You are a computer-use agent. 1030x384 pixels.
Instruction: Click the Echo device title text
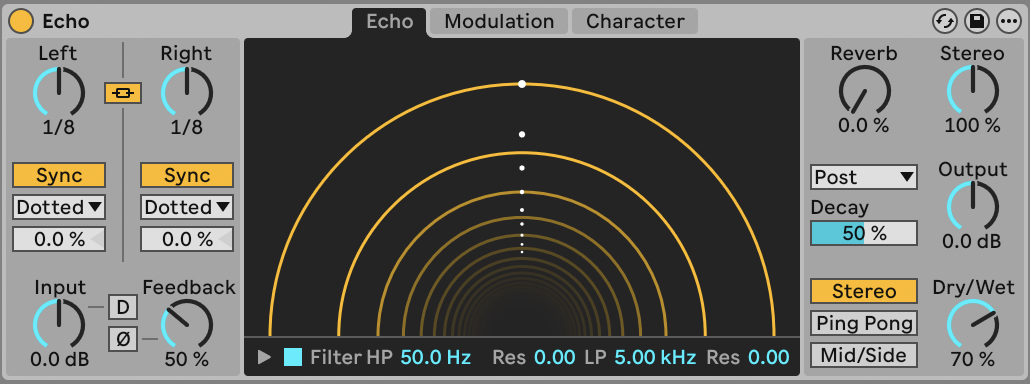click(66, 22)
